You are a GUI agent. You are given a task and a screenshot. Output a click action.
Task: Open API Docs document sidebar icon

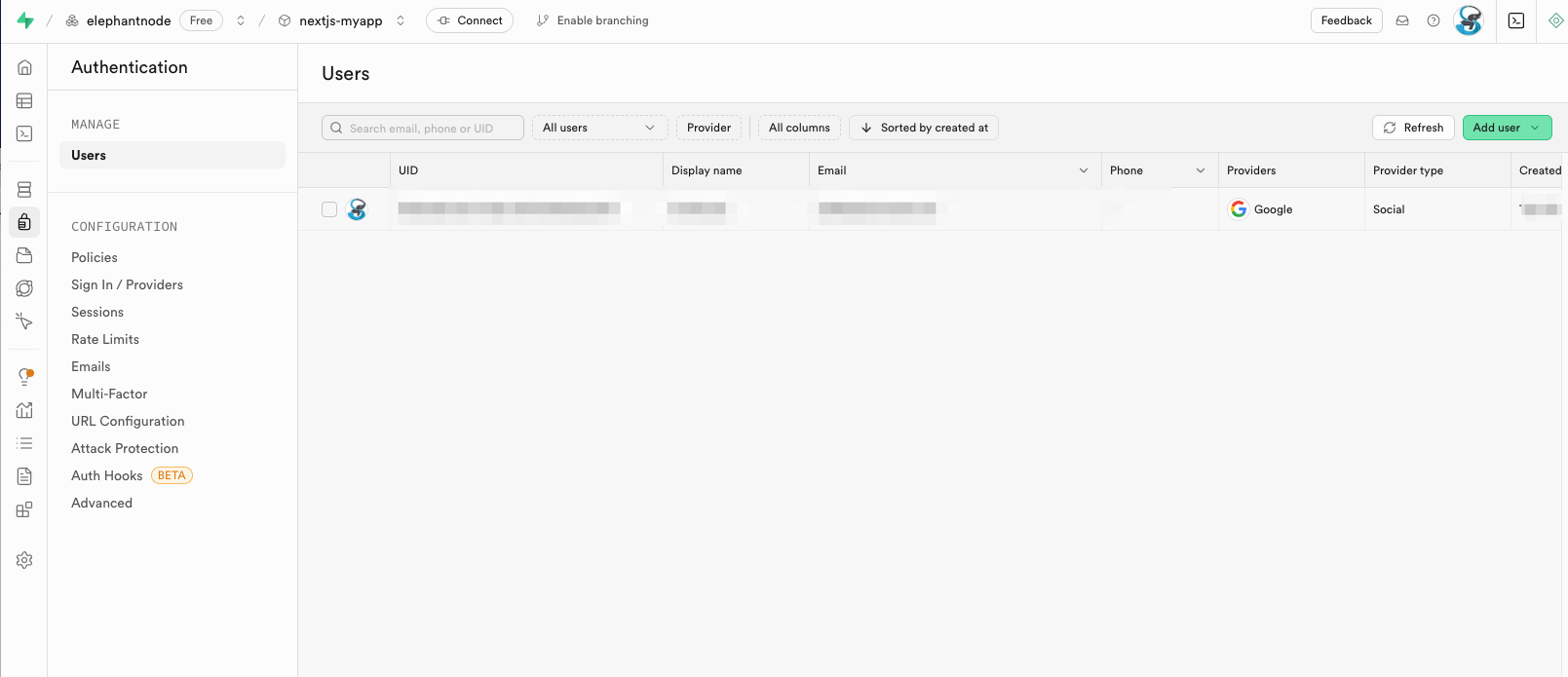point(24,476)
